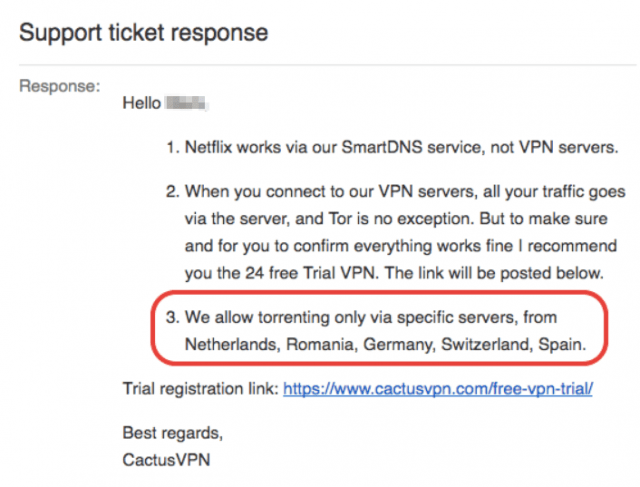
Task: Click the "CactusVPN" signature text
Action: click(167, 460)
